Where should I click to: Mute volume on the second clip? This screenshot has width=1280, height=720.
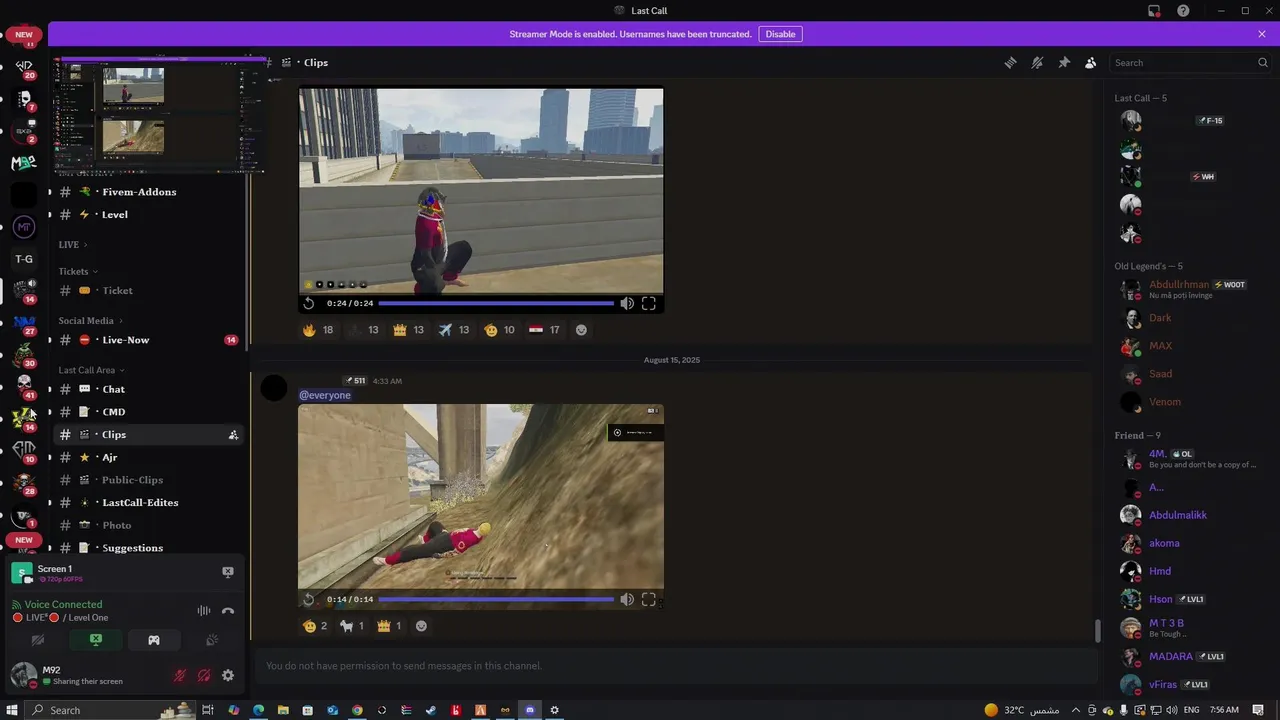coord(627,599)
